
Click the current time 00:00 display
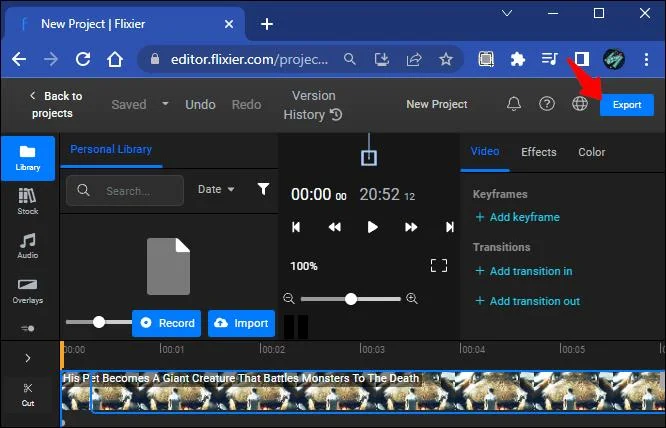coord(319,194)
